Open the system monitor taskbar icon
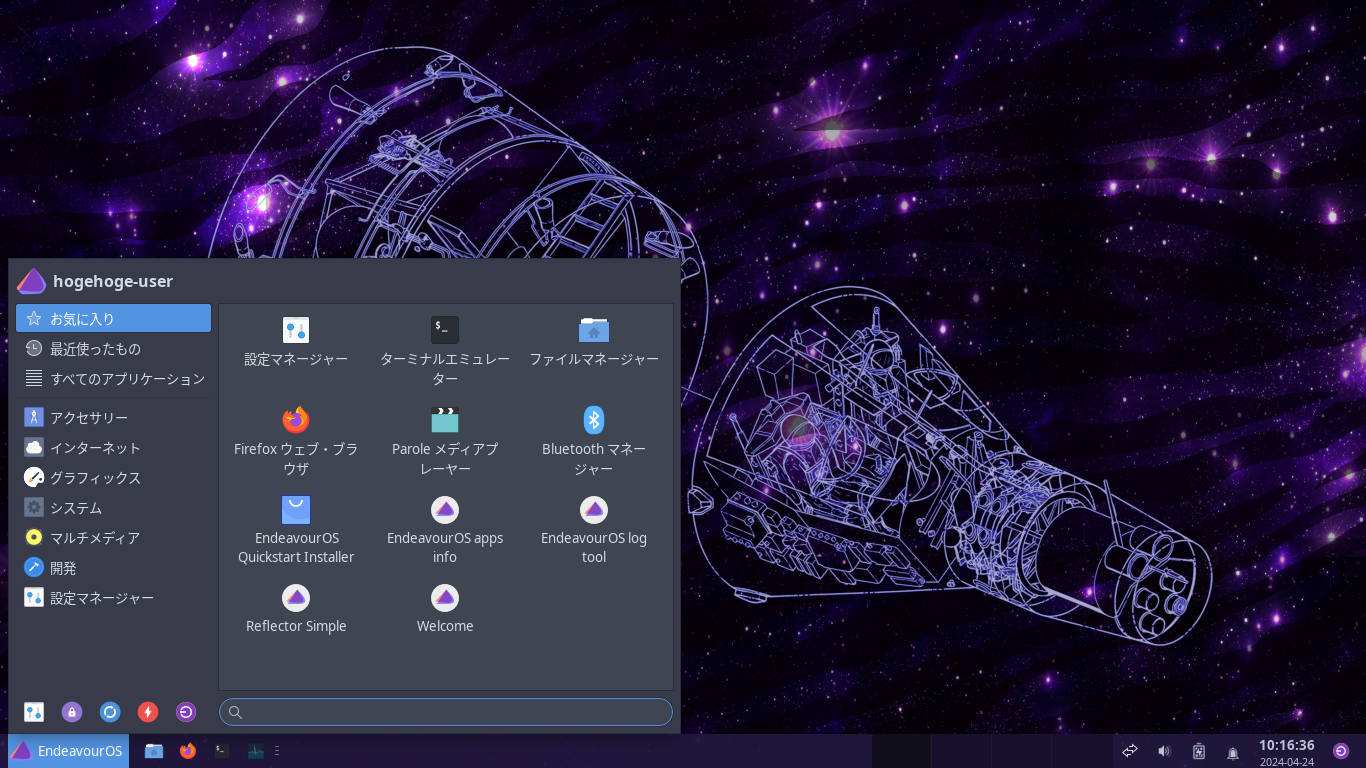This screenshot has height=768, width=1366. [256, 751]
